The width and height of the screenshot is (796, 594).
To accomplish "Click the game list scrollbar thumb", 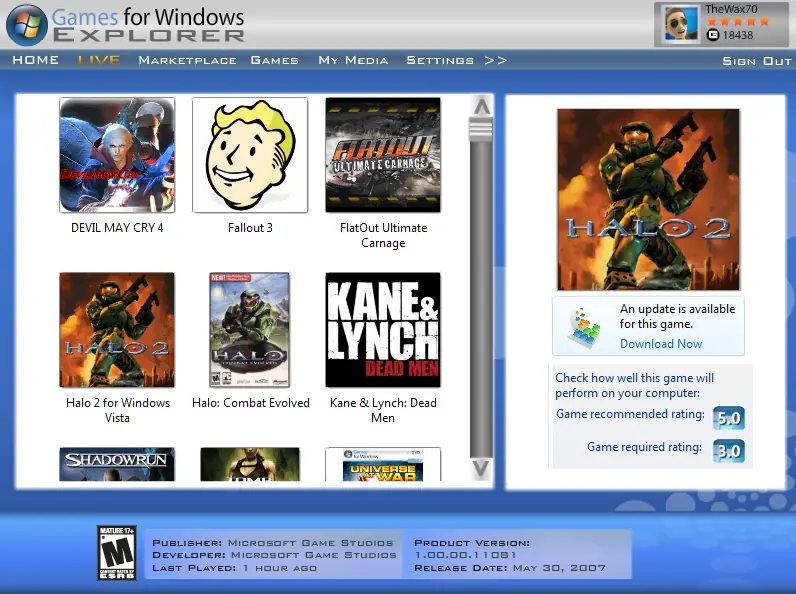I will point(481,129).
